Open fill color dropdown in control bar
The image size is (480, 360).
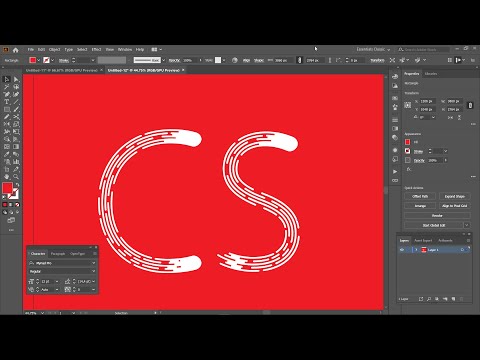click(39, 60)
